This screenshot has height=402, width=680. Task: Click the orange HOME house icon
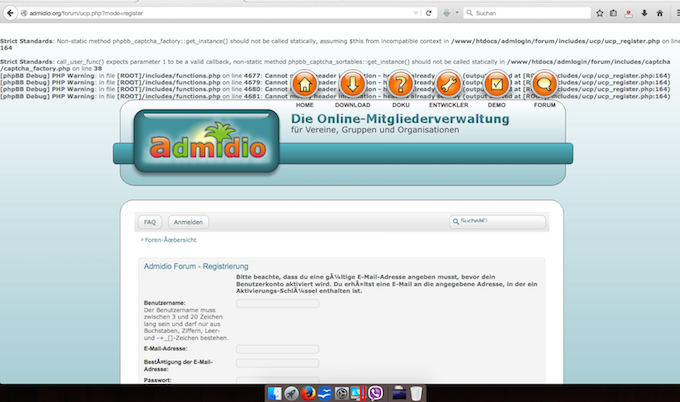coord(305,84)
